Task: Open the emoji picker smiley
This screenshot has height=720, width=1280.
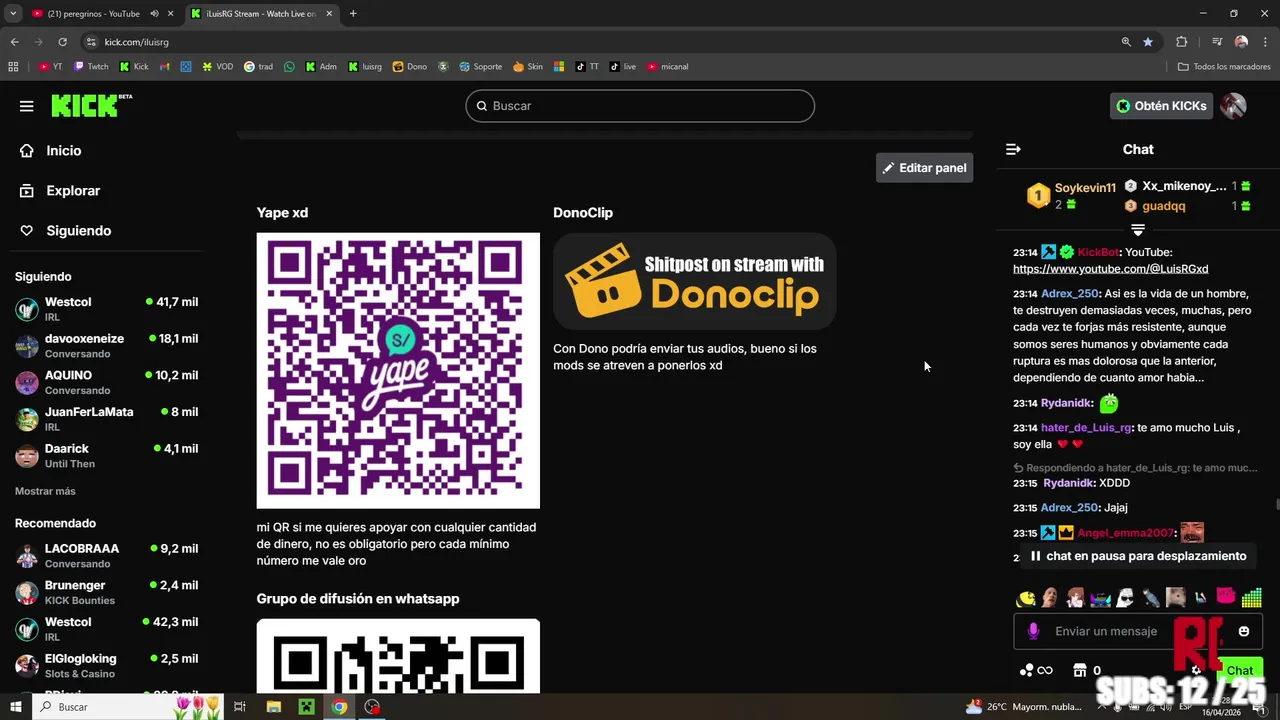Action: point(1244,632)
